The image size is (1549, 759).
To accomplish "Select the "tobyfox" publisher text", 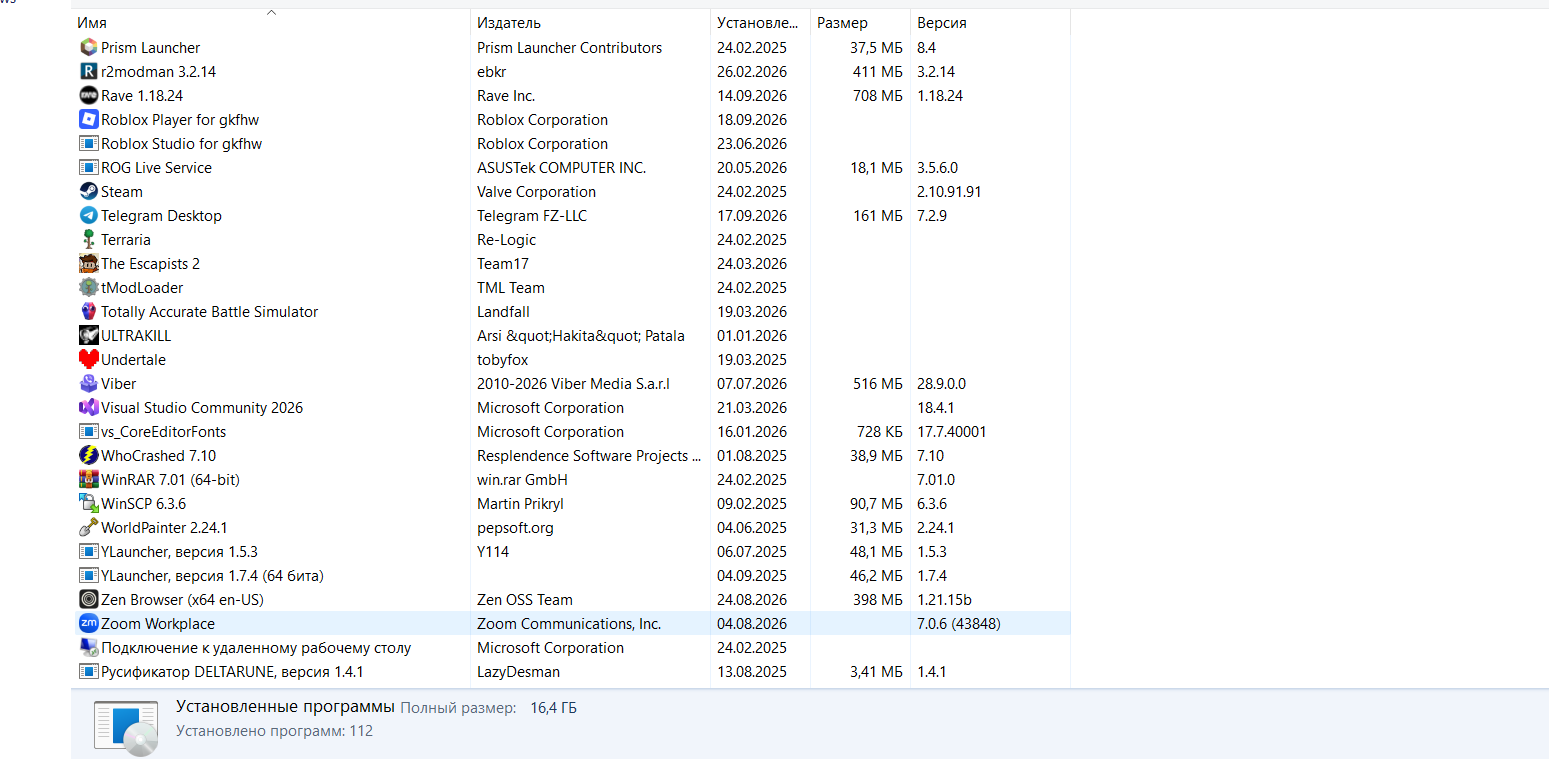I will 503,359.
